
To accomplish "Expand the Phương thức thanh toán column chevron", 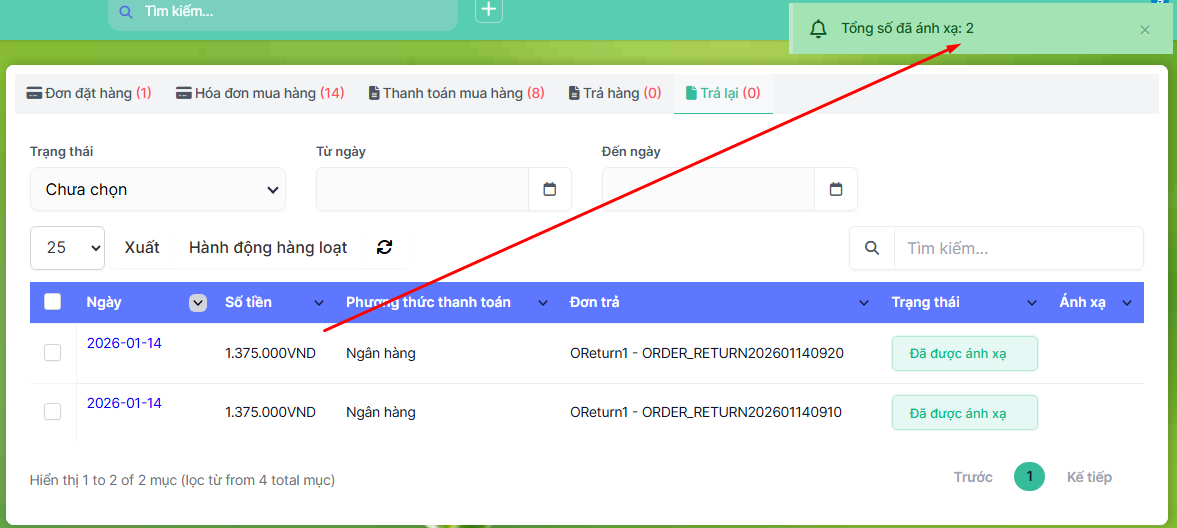I will coord(543,303).
